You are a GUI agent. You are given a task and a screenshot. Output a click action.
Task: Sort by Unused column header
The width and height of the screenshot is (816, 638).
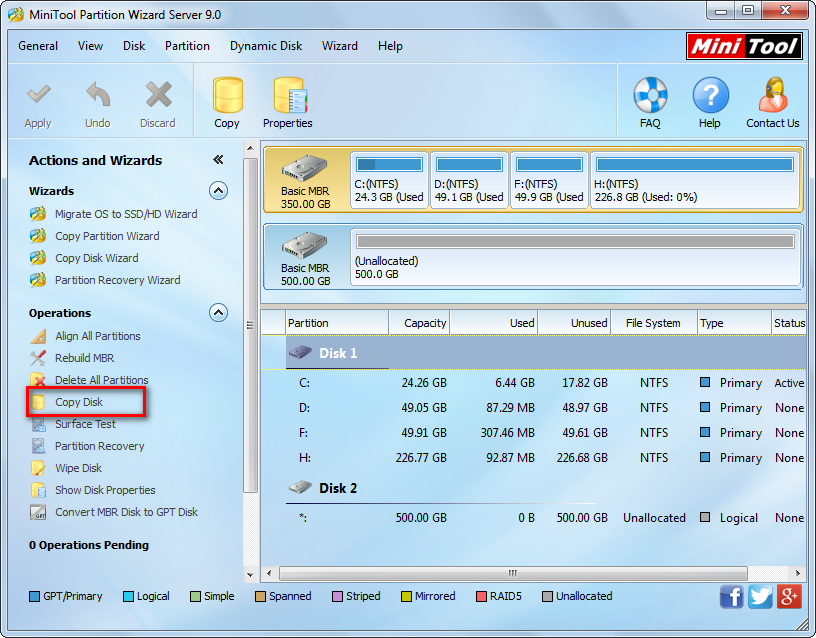tap(575, 323)
